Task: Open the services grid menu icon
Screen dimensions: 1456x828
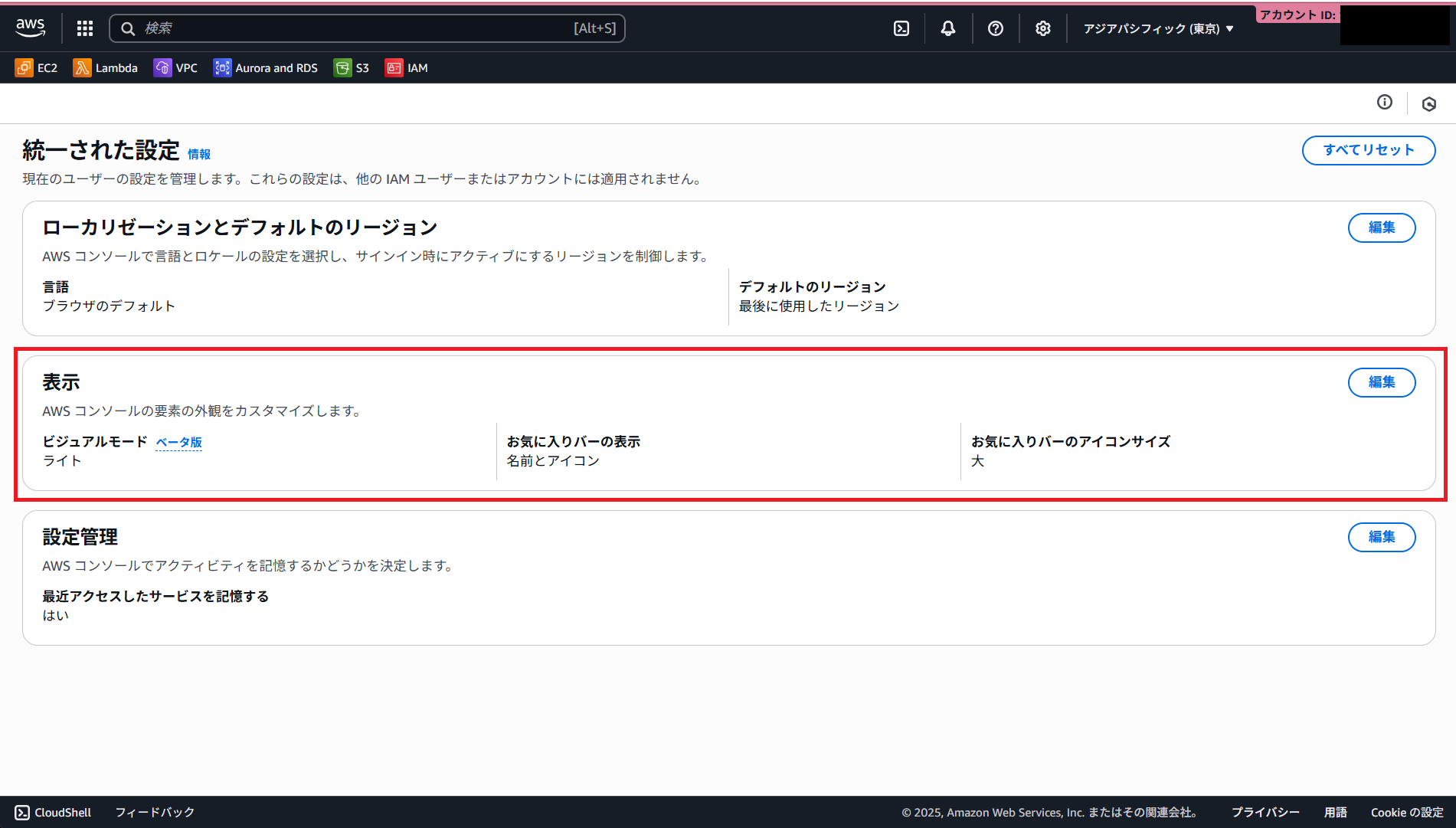Action: pyautogui.click(x=85, y=28)
